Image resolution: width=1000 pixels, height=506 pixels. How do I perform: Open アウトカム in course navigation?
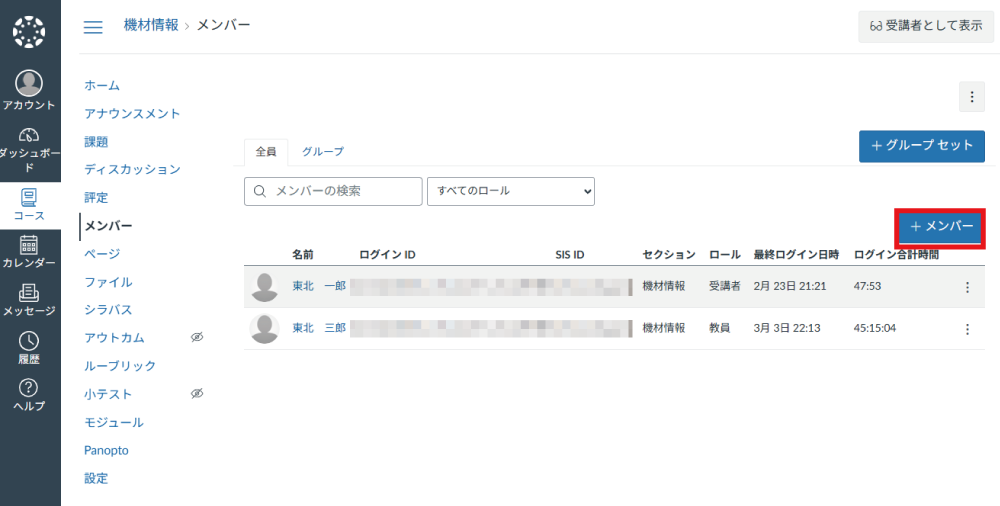pos(114,338)
